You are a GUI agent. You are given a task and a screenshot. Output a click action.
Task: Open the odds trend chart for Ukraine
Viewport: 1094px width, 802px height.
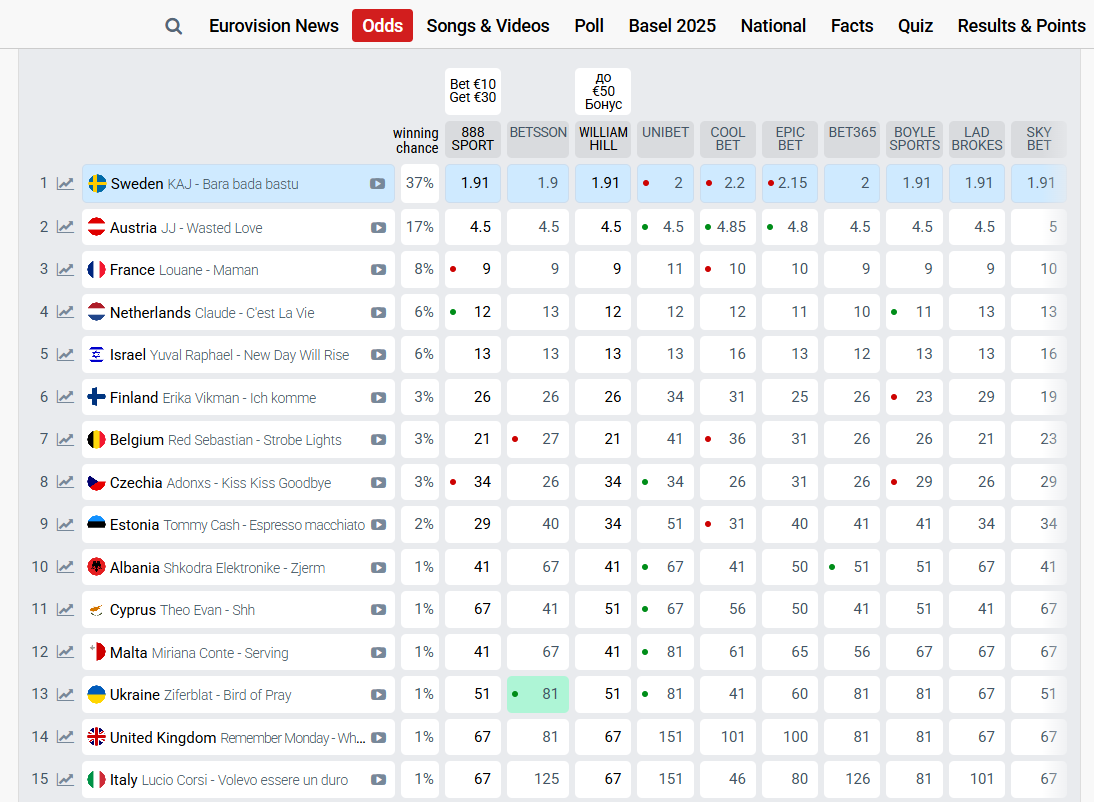click(x=65, y=695)
